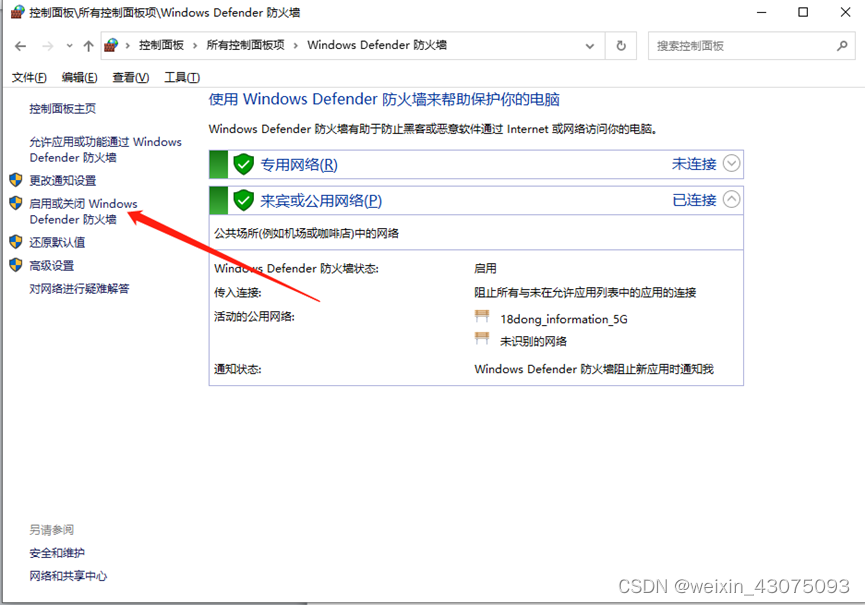Open 更改通知设置 link
The height and width of the screenshot is (605, 865).
click(62, 180)
